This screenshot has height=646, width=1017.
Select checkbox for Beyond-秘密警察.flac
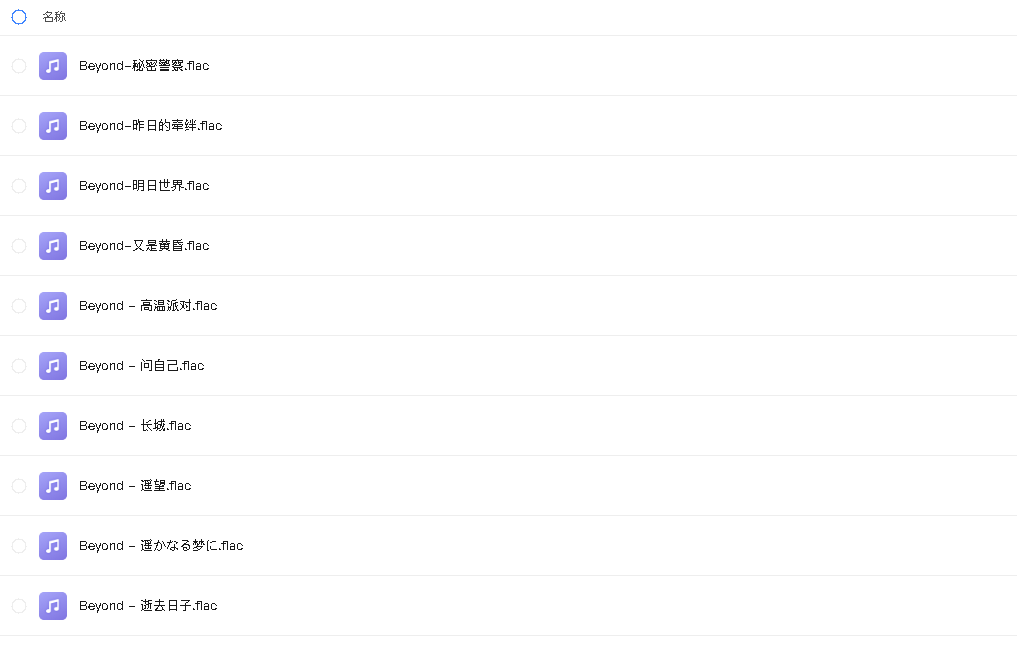[x=19, y=66]
